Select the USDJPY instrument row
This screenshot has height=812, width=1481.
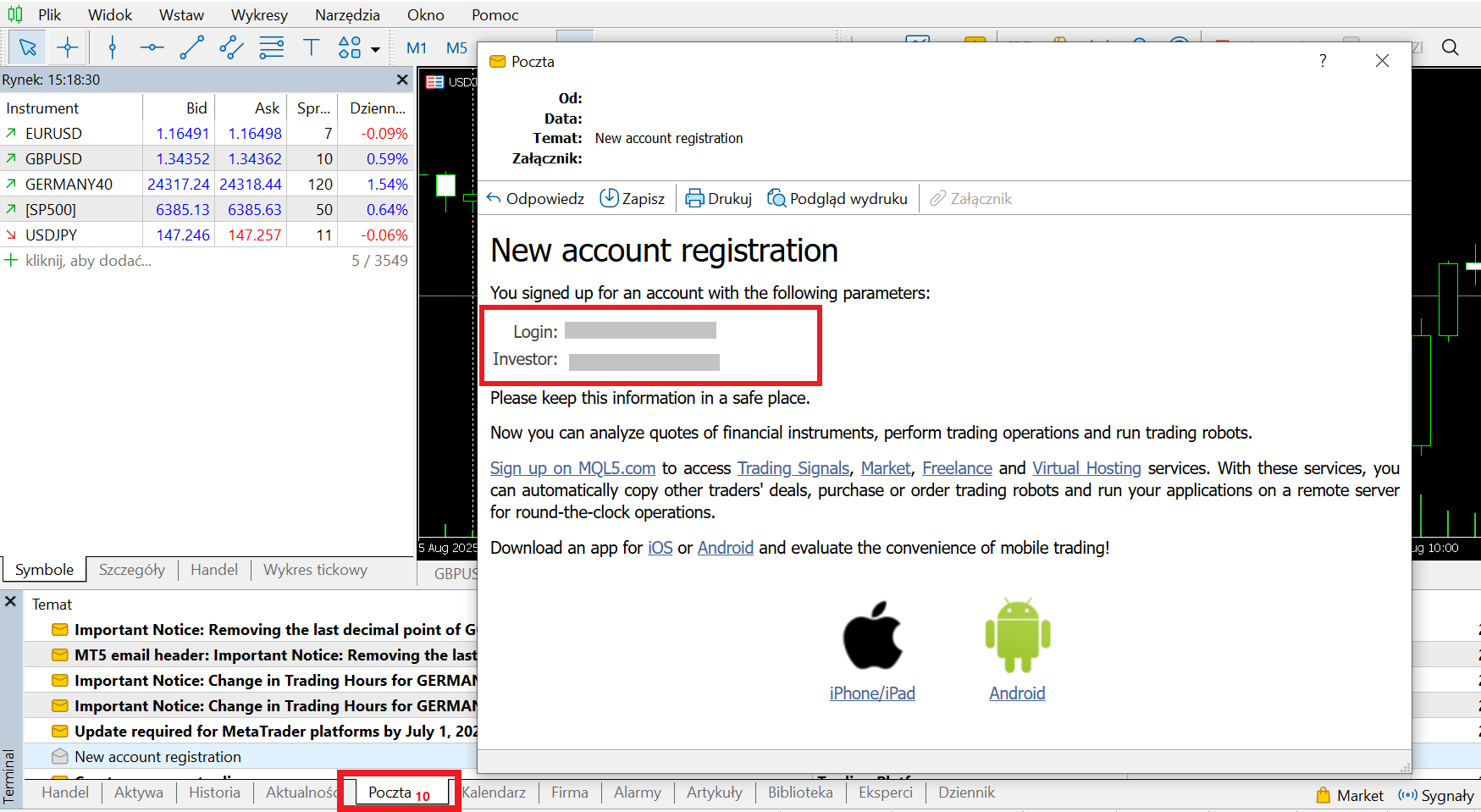click(x=207, y=235)
